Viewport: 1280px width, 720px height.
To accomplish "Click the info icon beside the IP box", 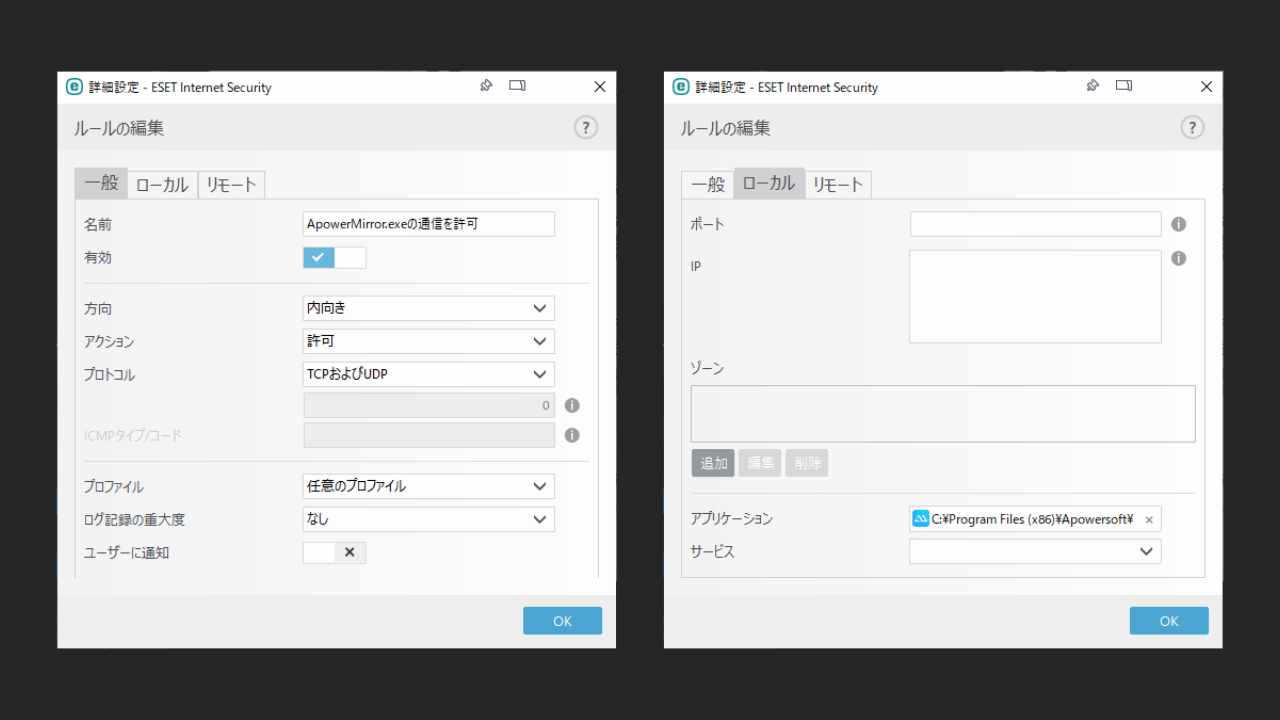I will click(x=1178, y=258).
